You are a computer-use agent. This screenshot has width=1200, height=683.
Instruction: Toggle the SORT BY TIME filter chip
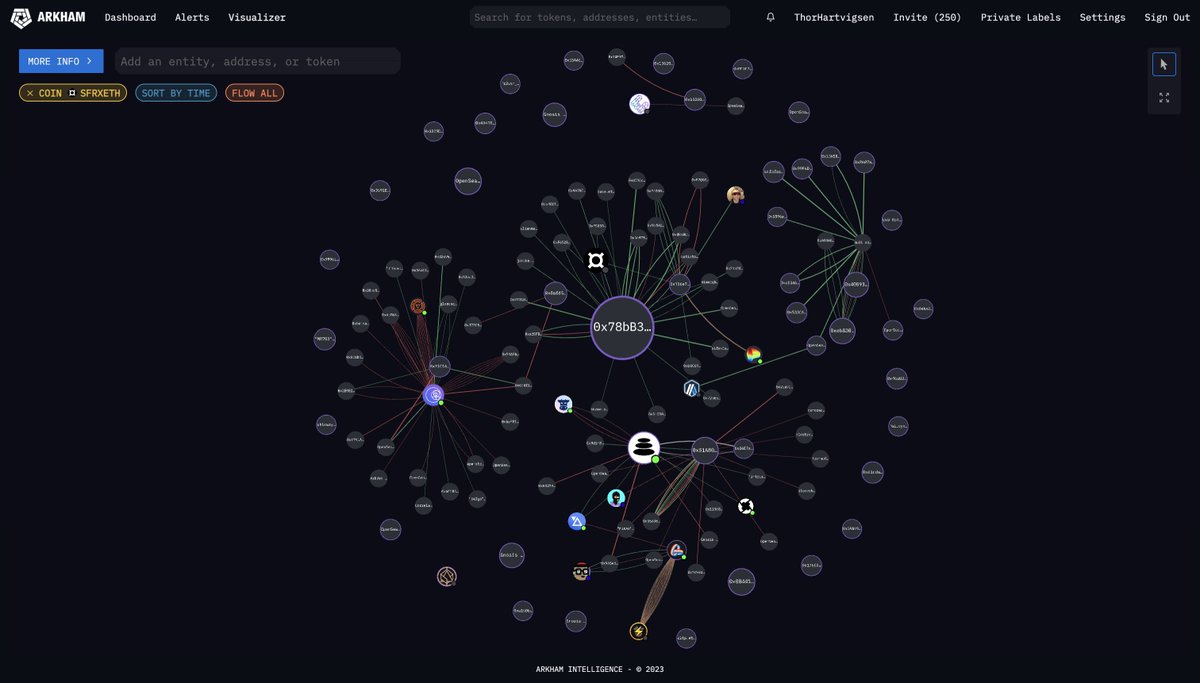tap(176, 92)
